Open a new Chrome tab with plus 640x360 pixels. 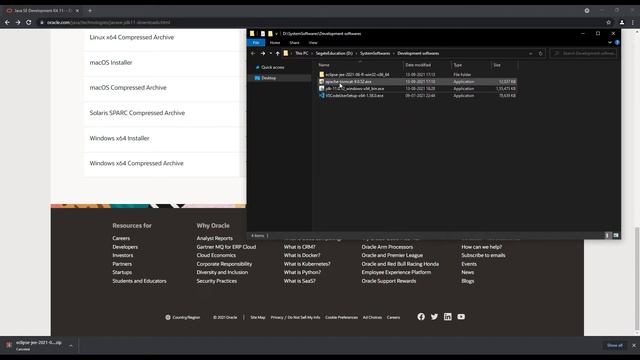[90, 11]
